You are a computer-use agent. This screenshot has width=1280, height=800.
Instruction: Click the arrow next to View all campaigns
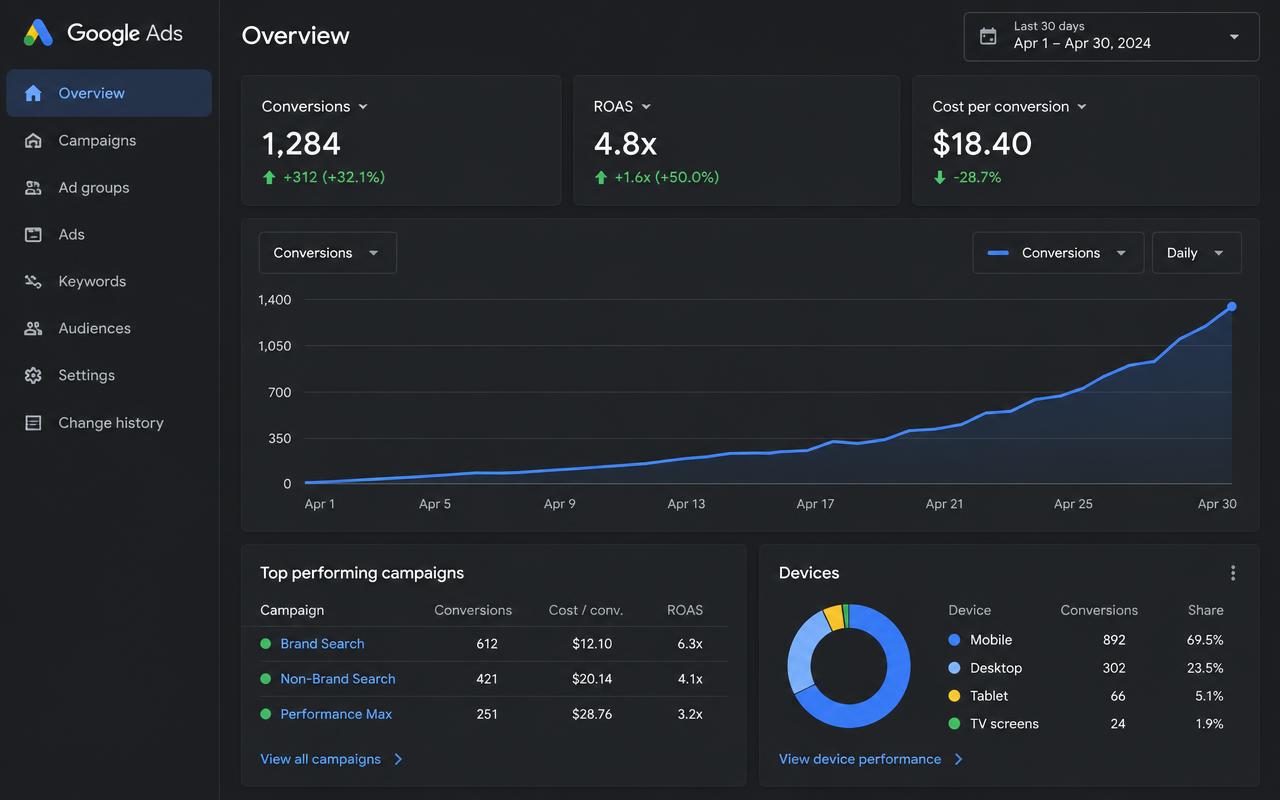tap(398, 759)
